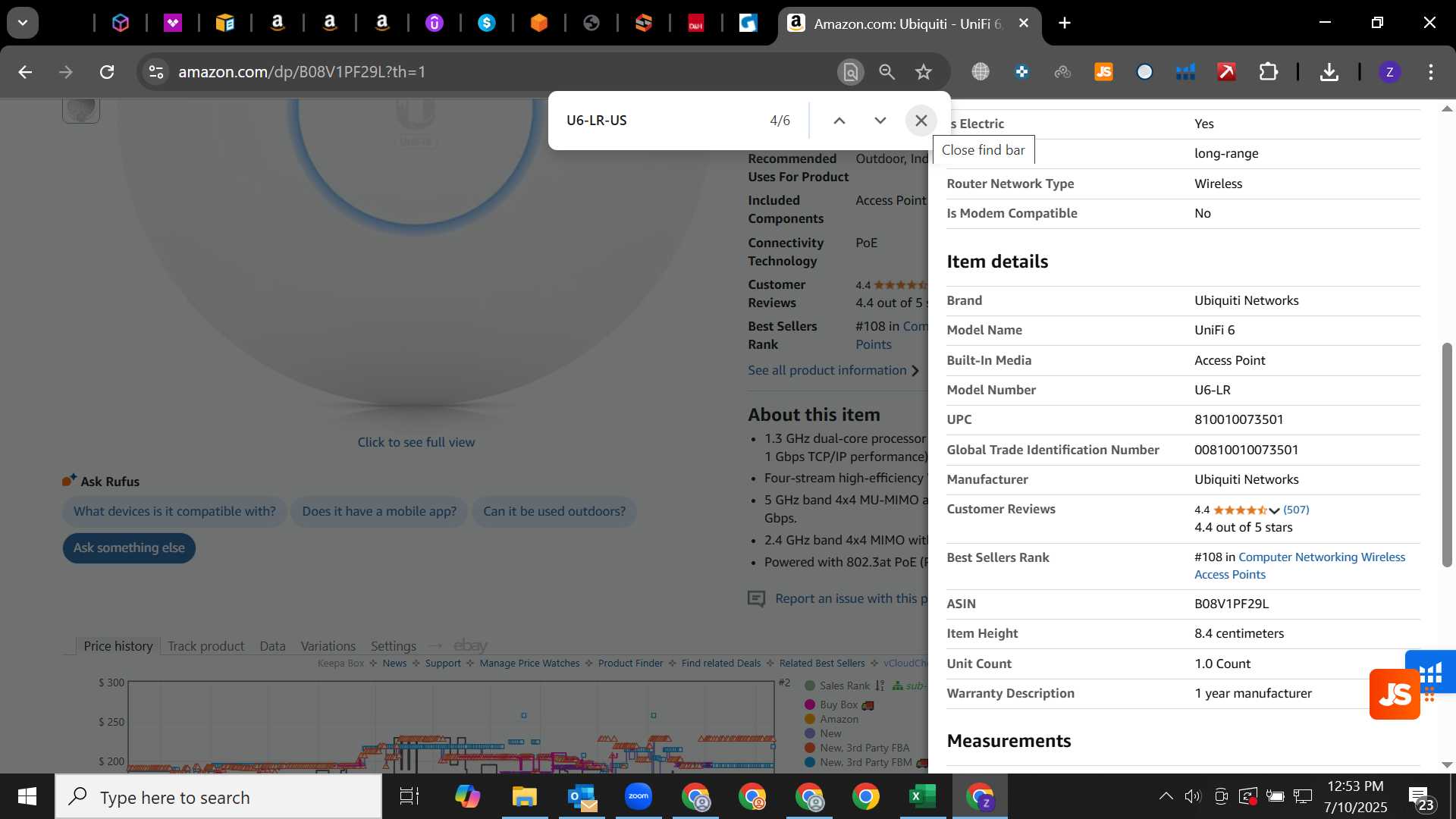This screenshot has height=819, width=1456.
Task: Open Keepa Track product tab
Action: 206,646
